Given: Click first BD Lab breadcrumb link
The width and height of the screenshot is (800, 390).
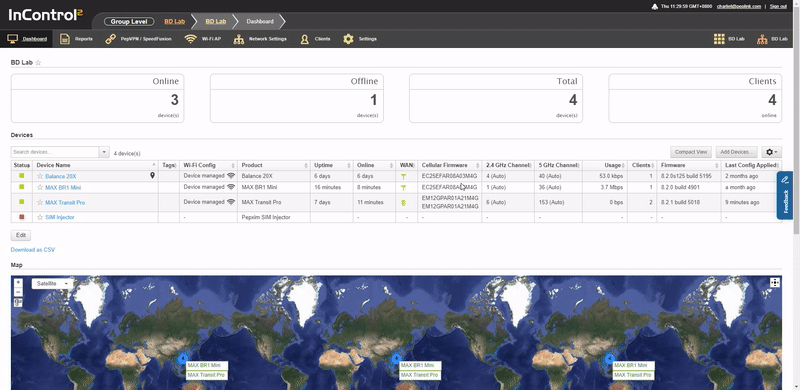Looking at the screenshot, I should click(174, 21).
